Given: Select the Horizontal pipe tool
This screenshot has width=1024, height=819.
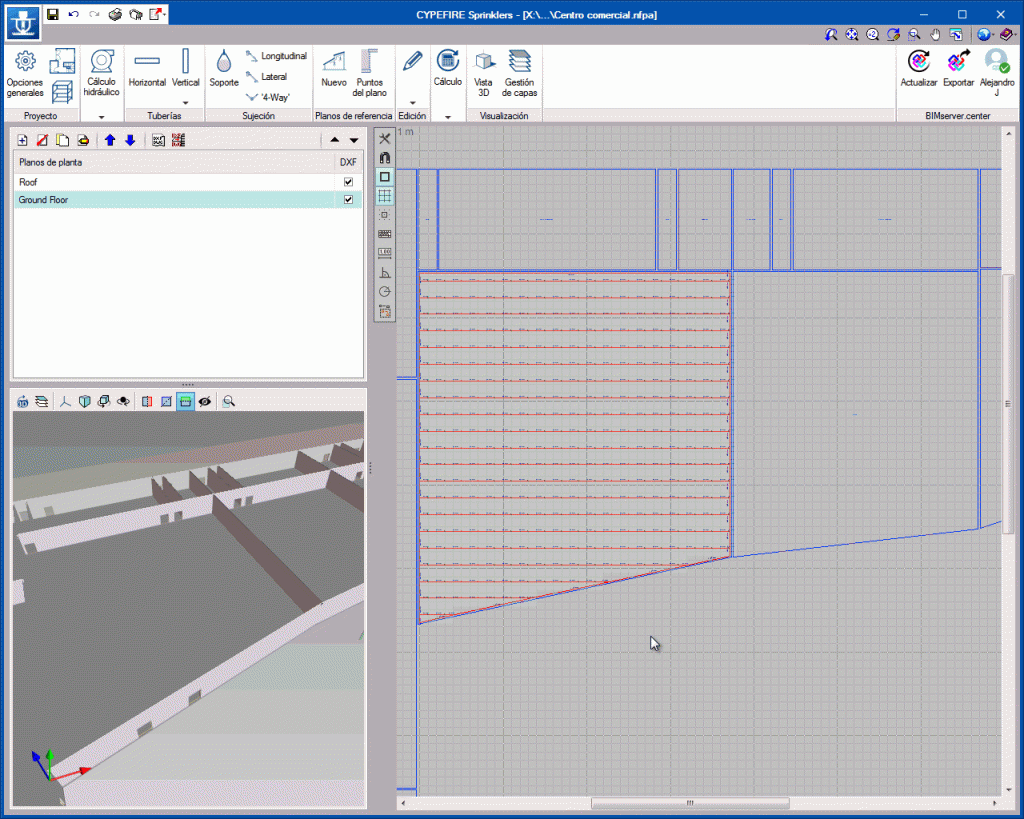Looking at the screenshot, I should coord(147,70).
